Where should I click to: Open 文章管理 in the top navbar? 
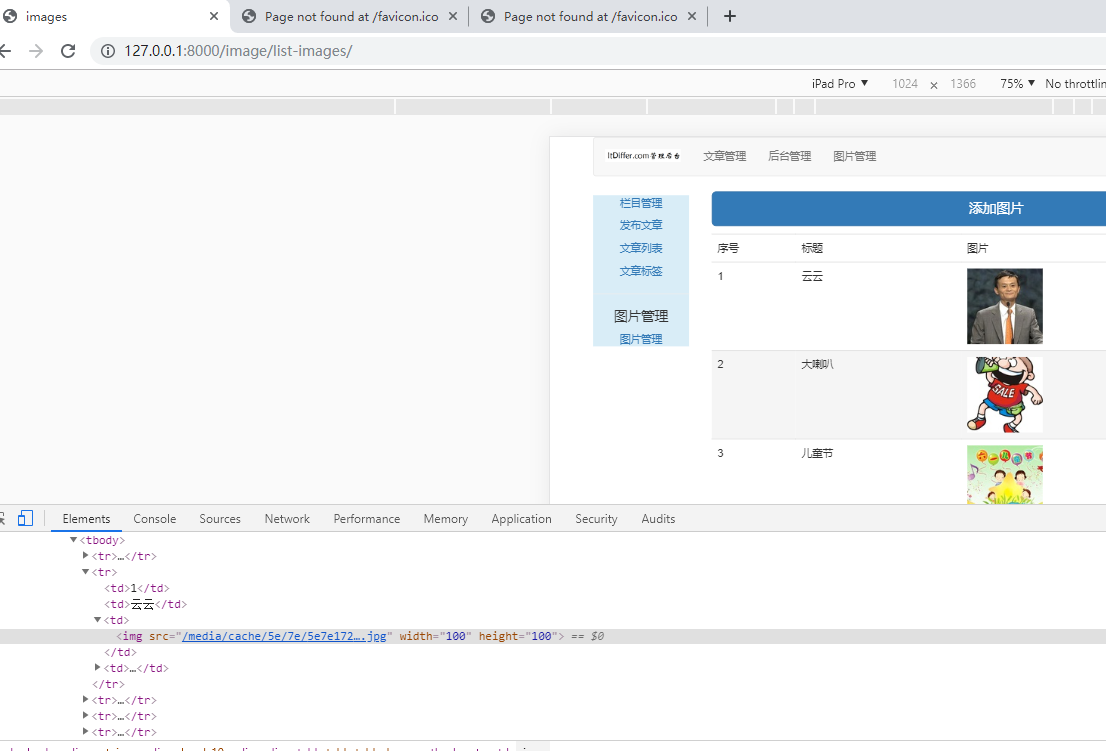click(x=724, y=156)
